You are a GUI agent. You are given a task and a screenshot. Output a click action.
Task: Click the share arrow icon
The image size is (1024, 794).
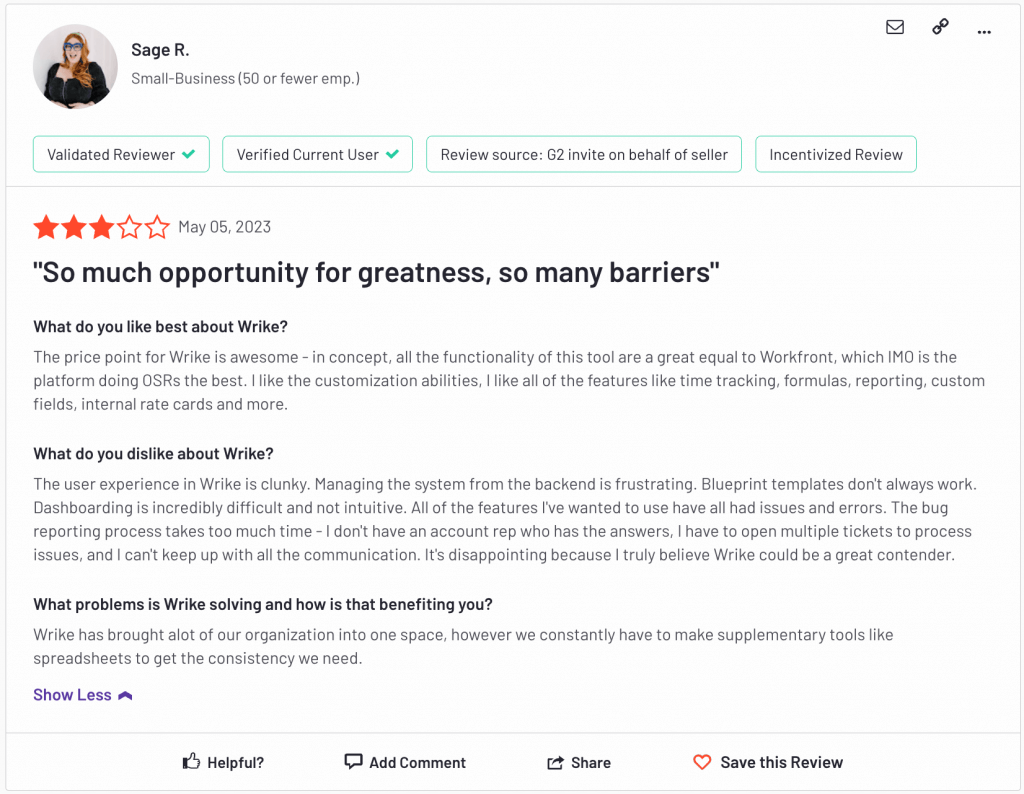point(555,762)
